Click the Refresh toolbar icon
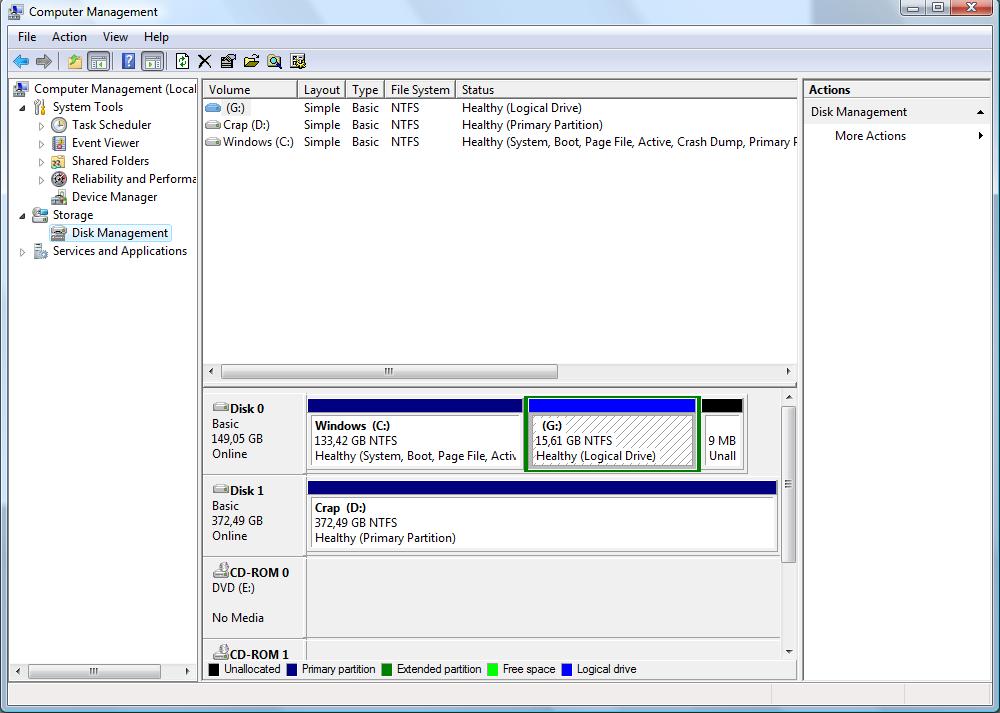 pos(182,62)
